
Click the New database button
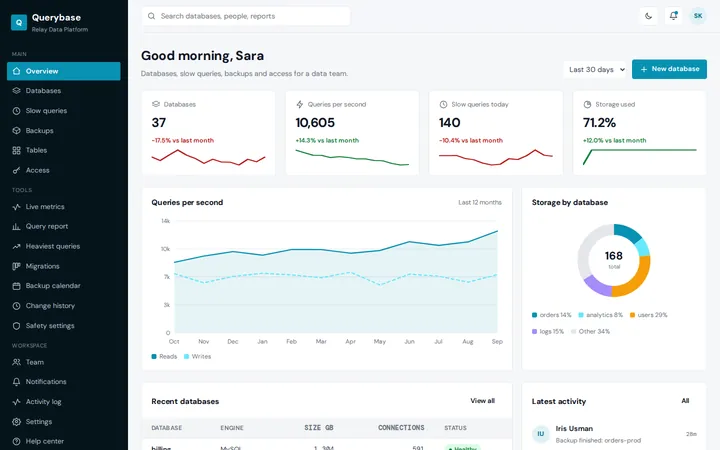click(x=669, y=69)
